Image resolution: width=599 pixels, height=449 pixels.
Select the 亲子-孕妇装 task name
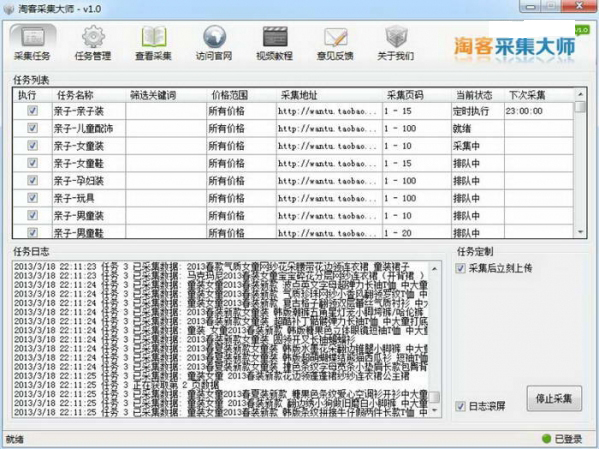coord(79,181)
